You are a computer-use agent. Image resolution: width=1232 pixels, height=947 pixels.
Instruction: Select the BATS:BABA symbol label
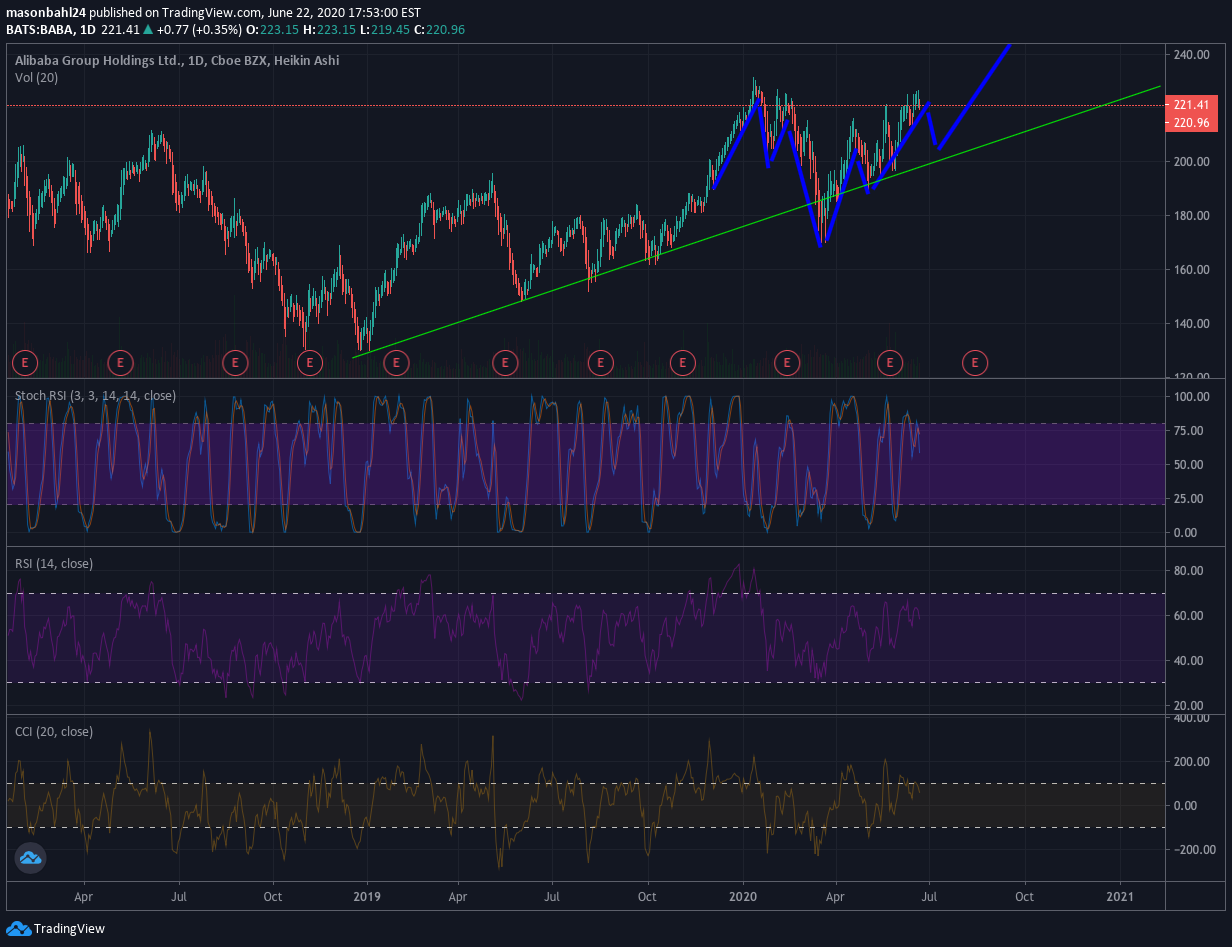pos(38,30)
